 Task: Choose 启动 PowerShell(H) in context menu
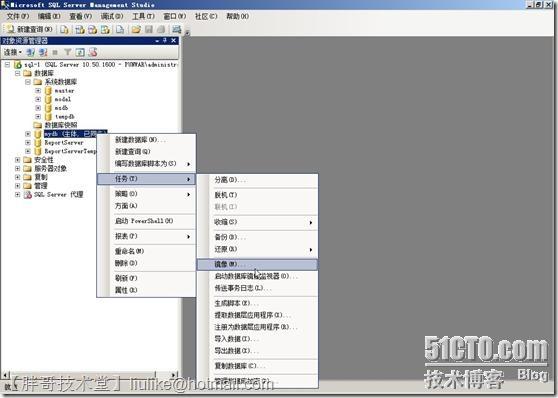146,221
